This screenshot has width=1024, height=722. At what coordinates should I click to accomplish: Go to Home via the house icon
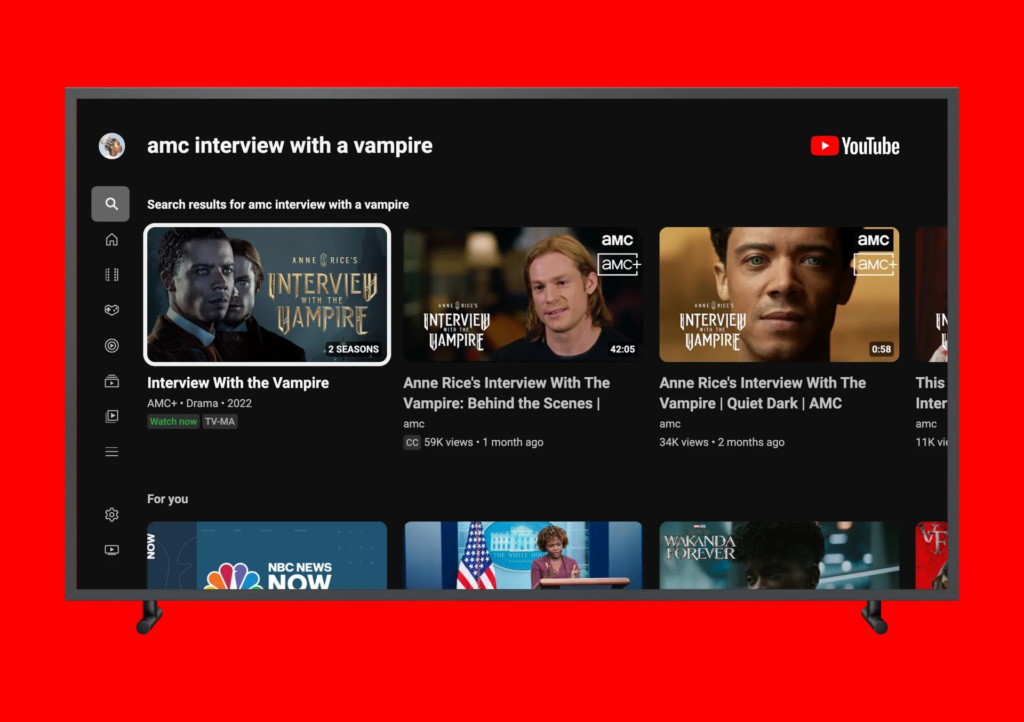tap(112, 240)
